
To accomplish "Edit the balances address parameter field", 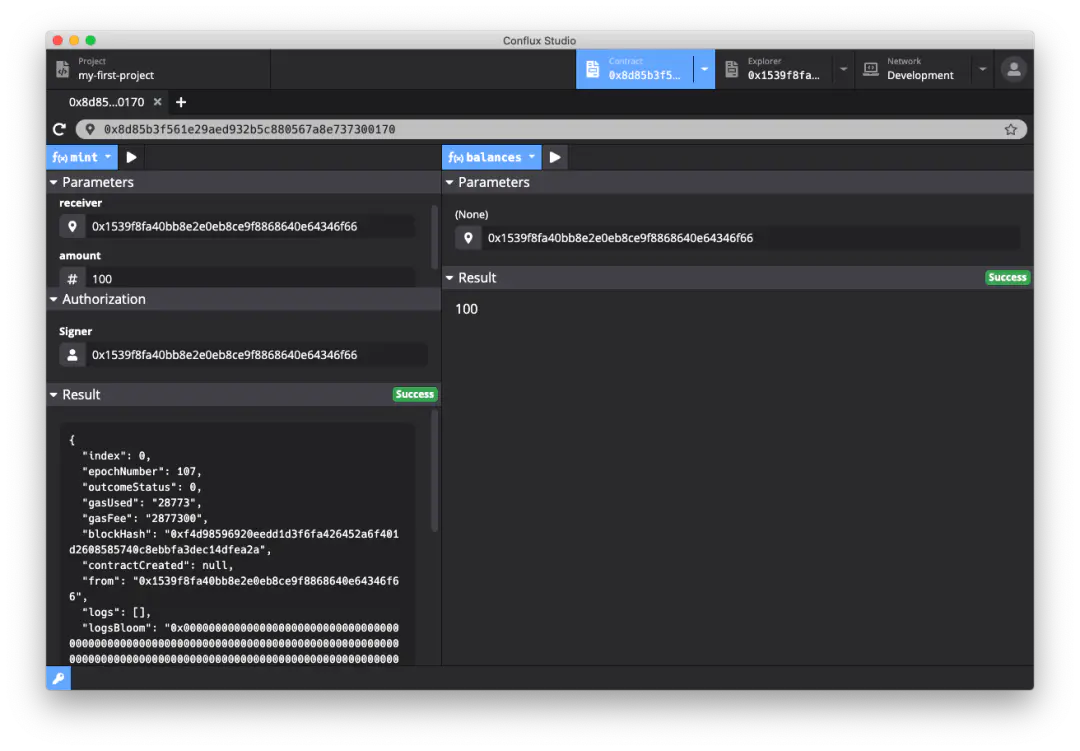I will point(751,238).
